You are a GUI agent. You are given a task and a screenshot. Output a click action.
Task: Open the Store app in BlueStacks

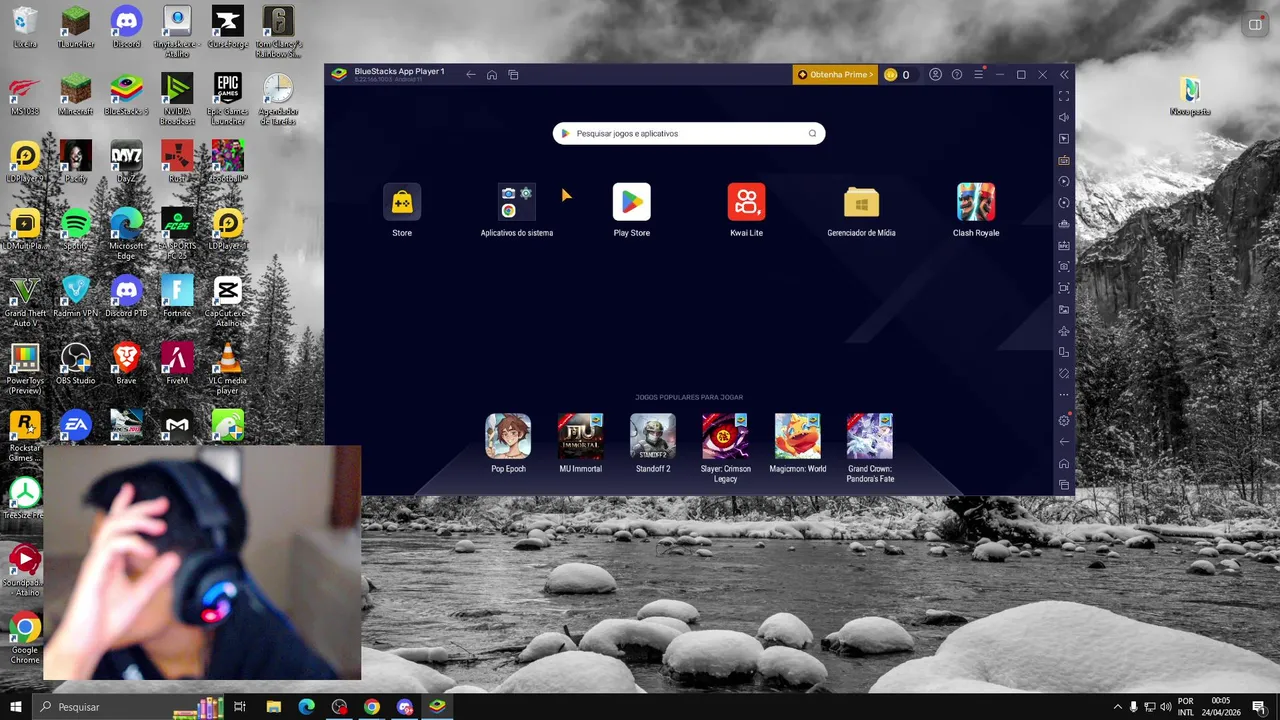coord(402,203)
